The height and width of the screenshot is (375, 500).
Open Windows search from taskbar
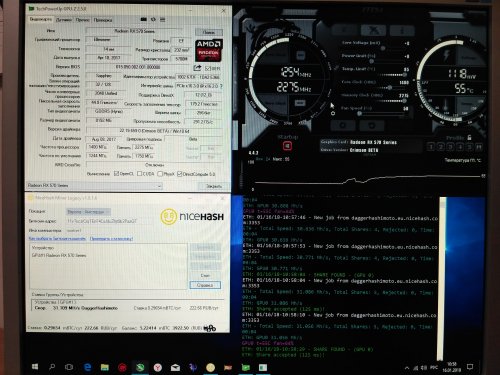pos(52,367)
